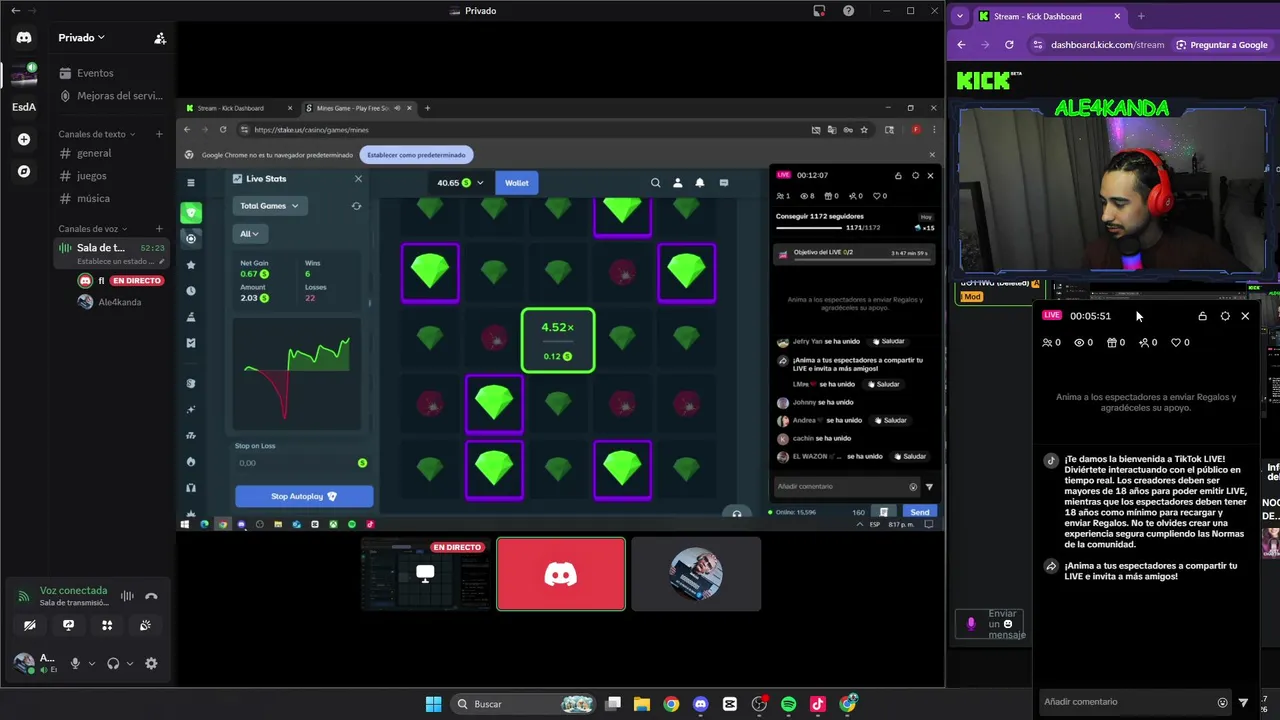Select the red Discord participant tile

pyautogui.click(x=561, y=574)
